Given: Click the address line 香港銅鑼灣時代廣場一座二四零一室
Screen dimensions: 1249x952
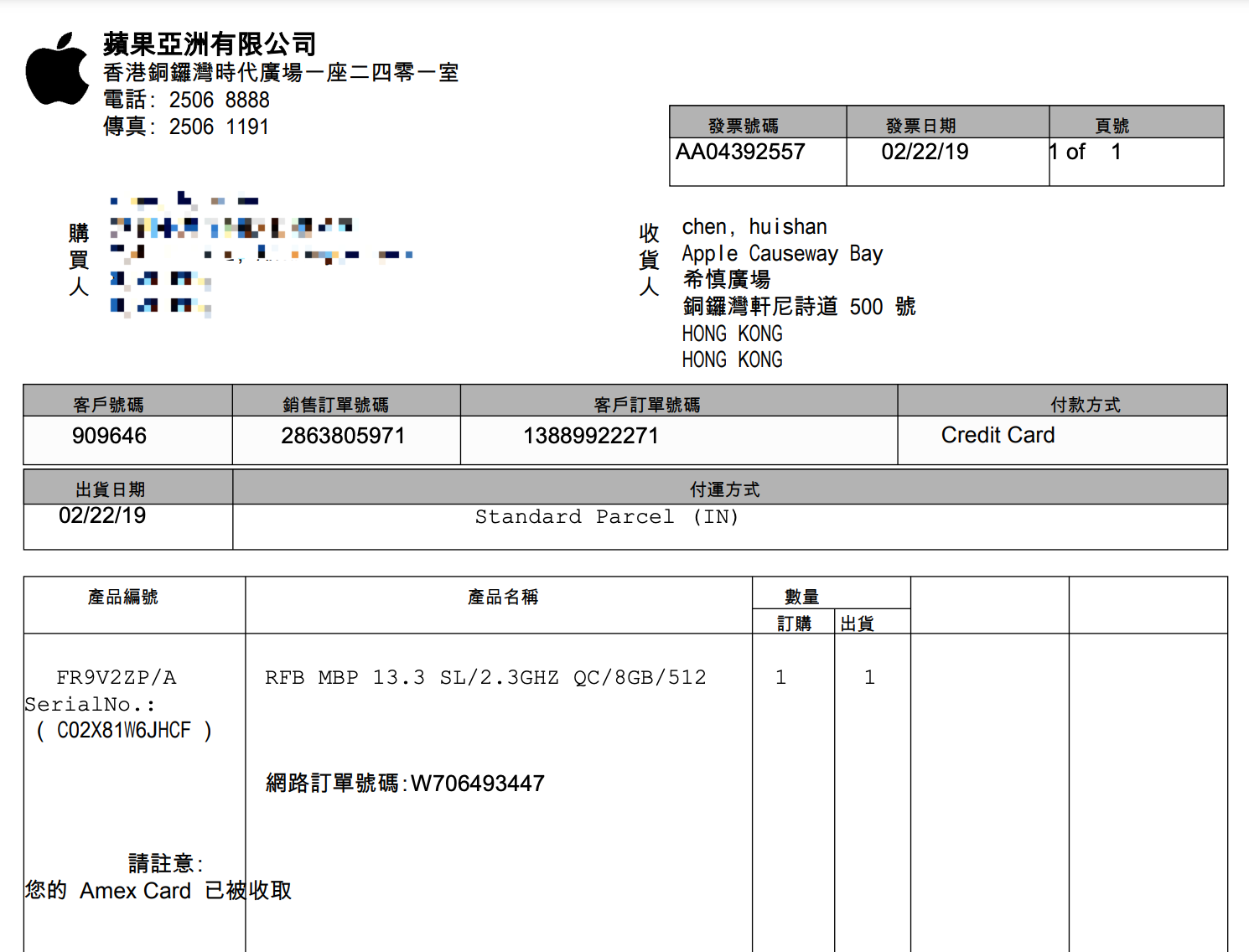Looking at the screenshot, I should click(281, 73).
